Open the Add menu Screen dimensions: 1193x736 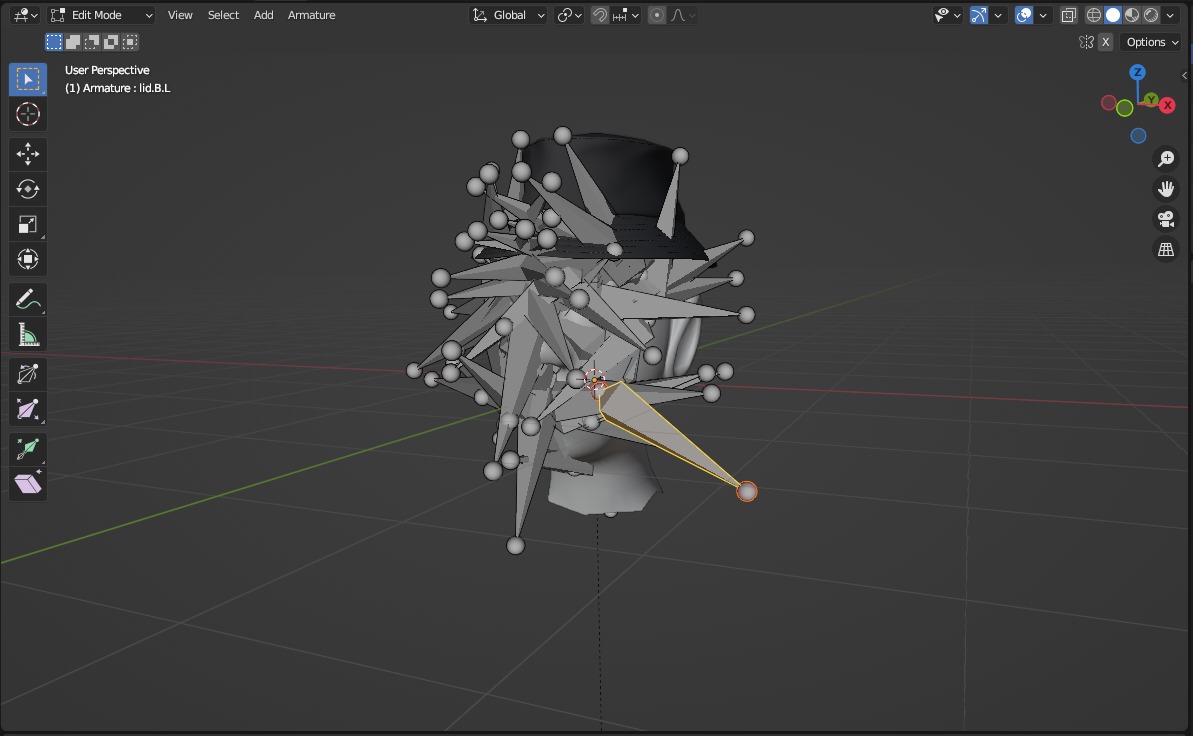pyautogui.click(x=263, y=15)
